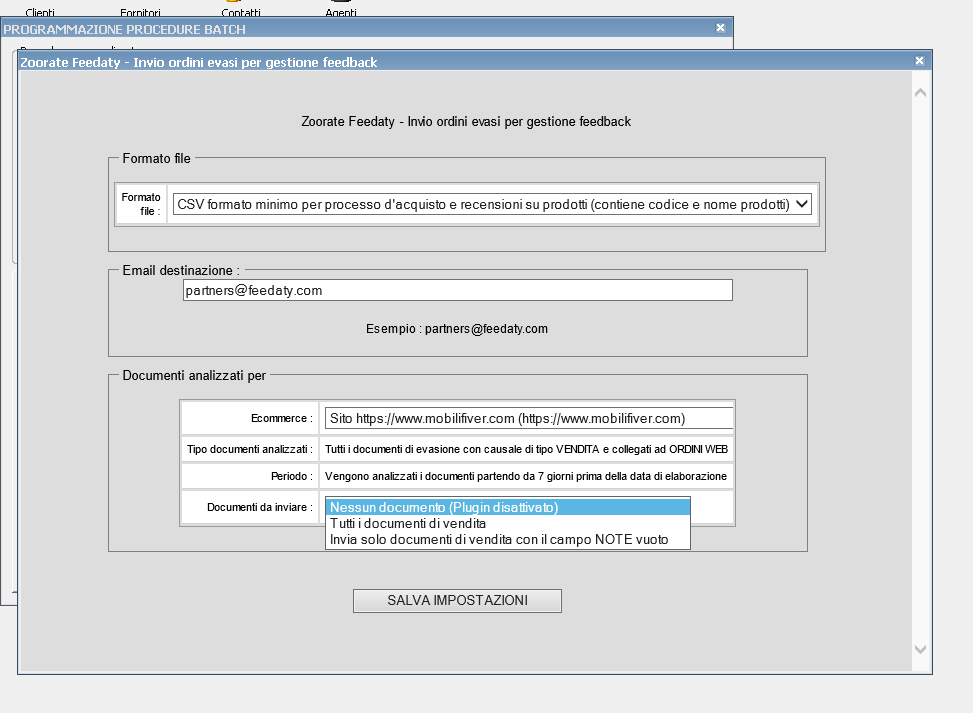Click the 'Ecommerce :' label
Image resolution: width=973 pixels, height=713 pixels.
pyautogui.click(x=282, y=418)
